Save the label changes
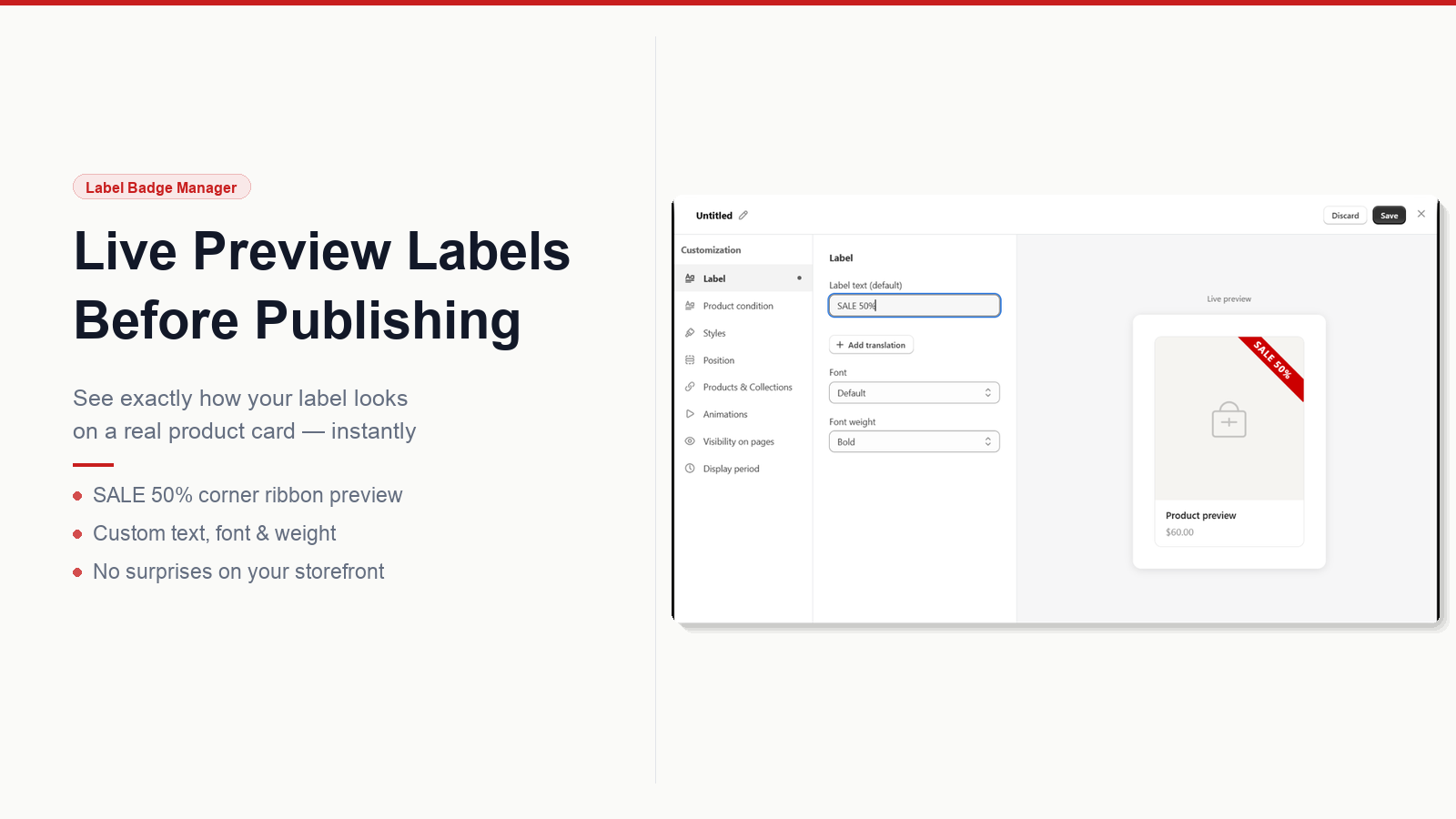Image resolution: width=1456 pixels, height=819 pixels. (1389, 216)
